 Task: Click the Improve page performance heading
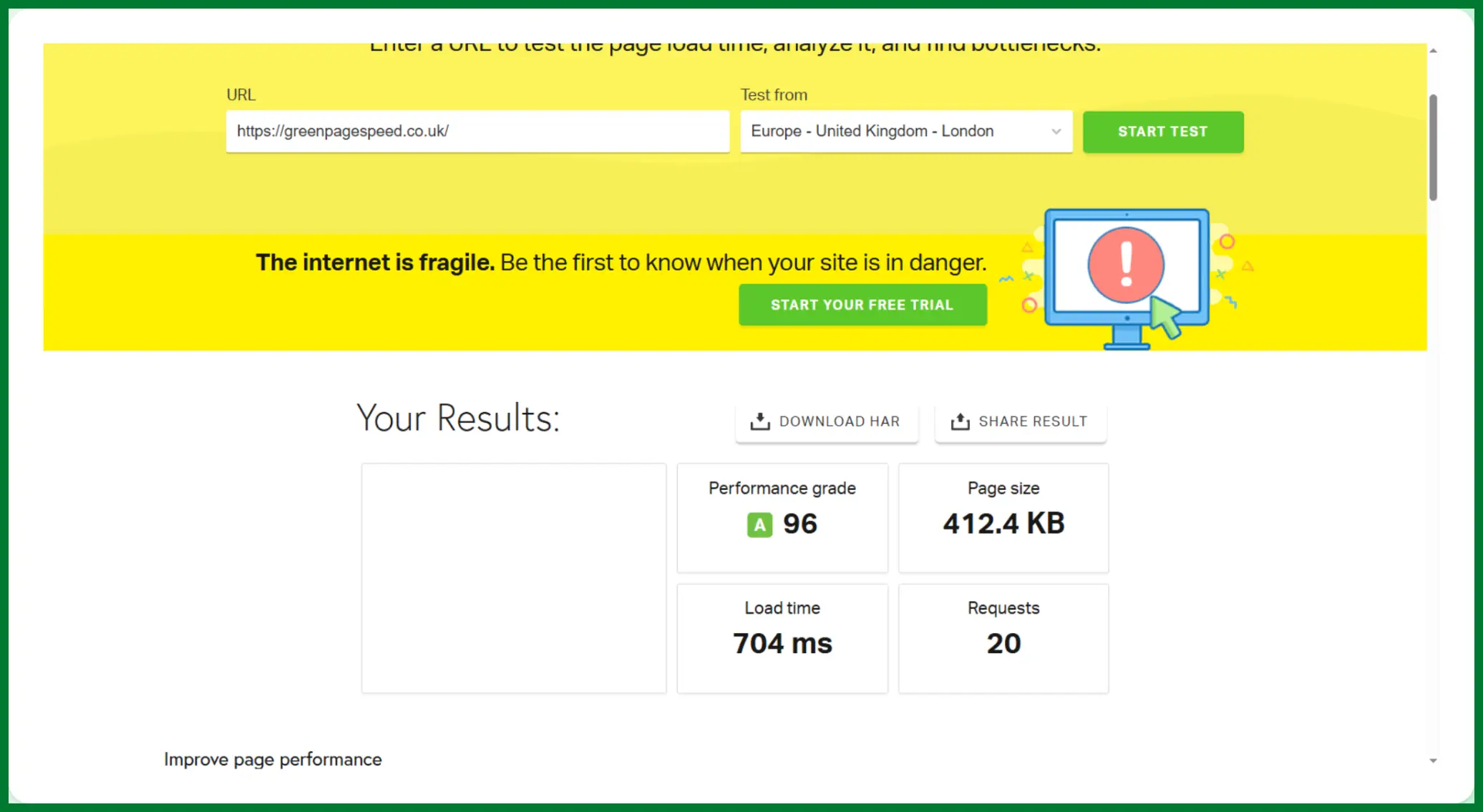coord(273,759)
